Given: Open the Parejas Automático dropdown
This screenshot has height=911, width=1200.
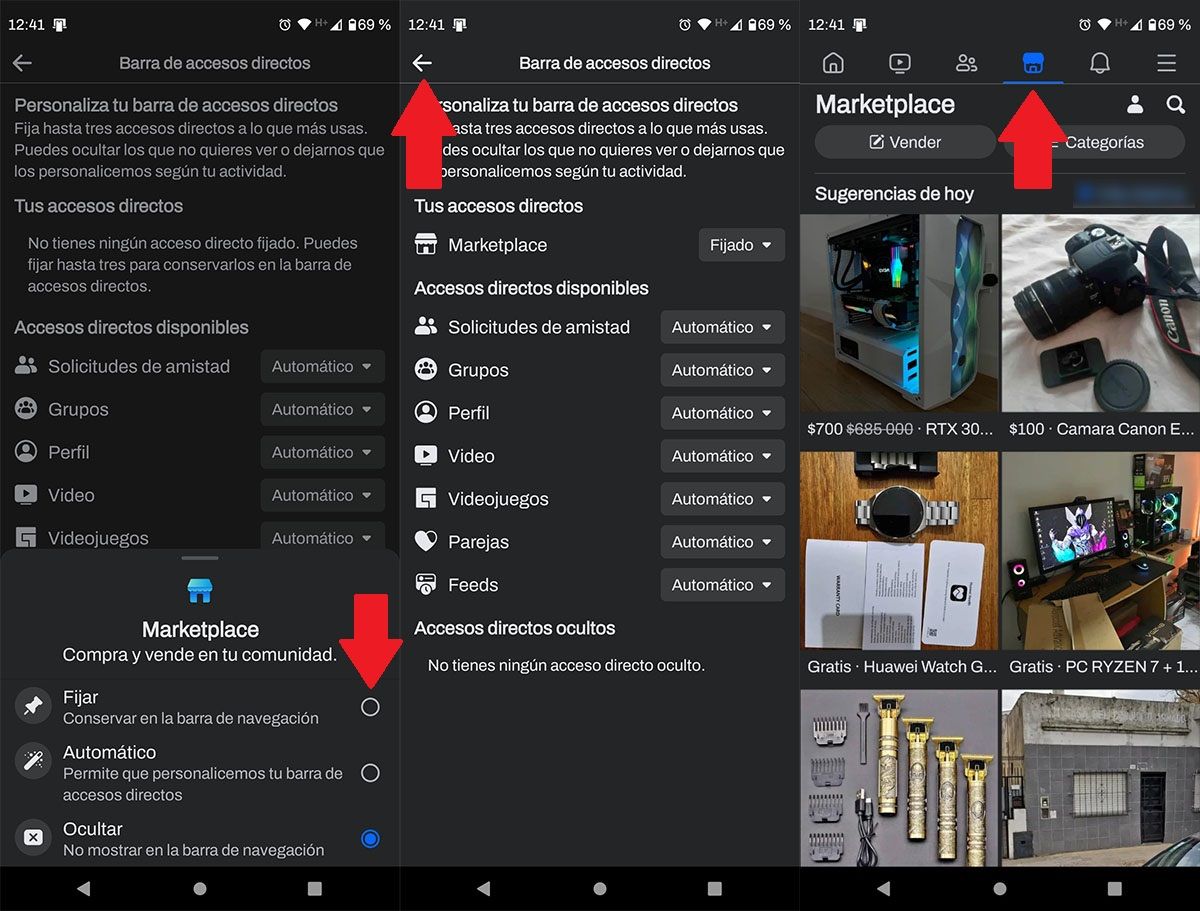Looking at the screenshot, I should coord(723,542).
